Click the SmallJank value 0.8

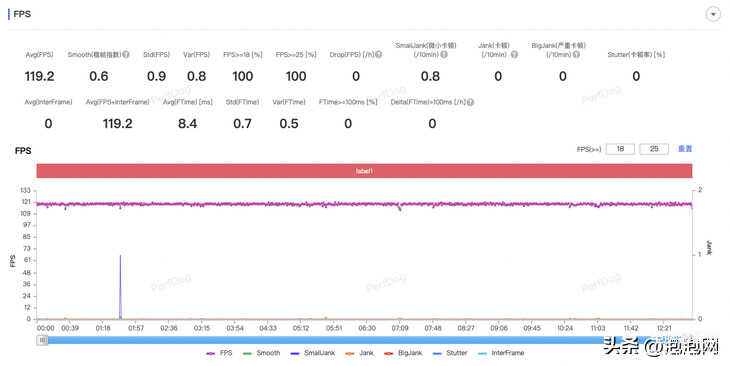[430, 76]
